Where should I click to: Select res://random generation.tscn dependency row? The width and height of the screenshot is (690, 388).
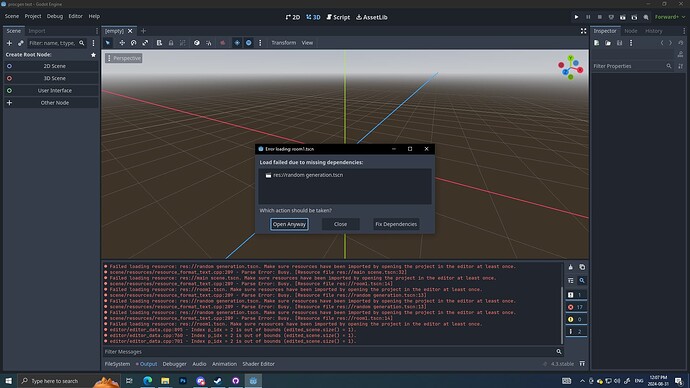pos(345,175)
